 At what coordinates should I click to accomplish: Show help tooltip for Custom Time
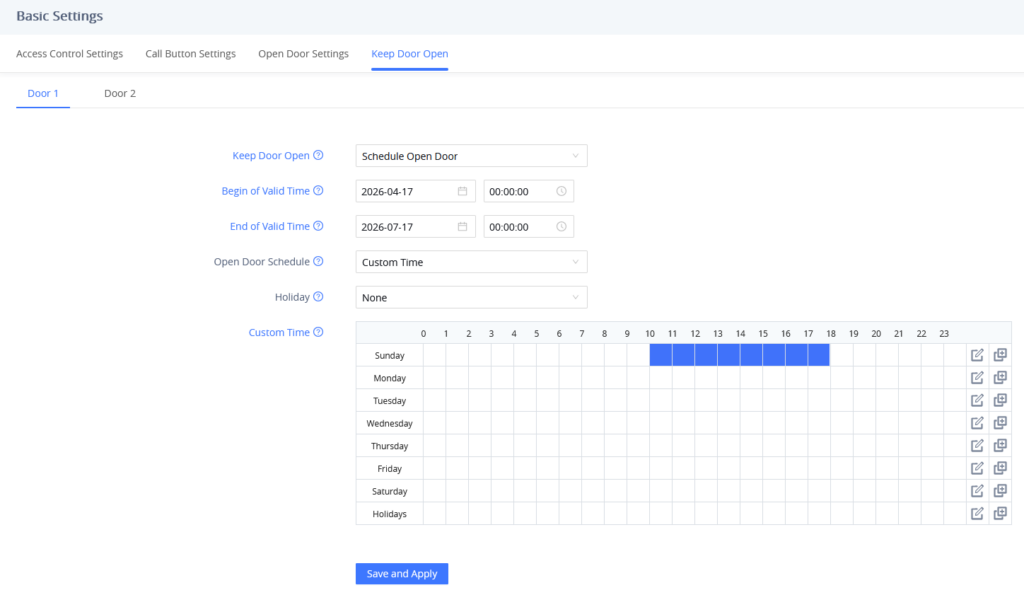point(318,332)
